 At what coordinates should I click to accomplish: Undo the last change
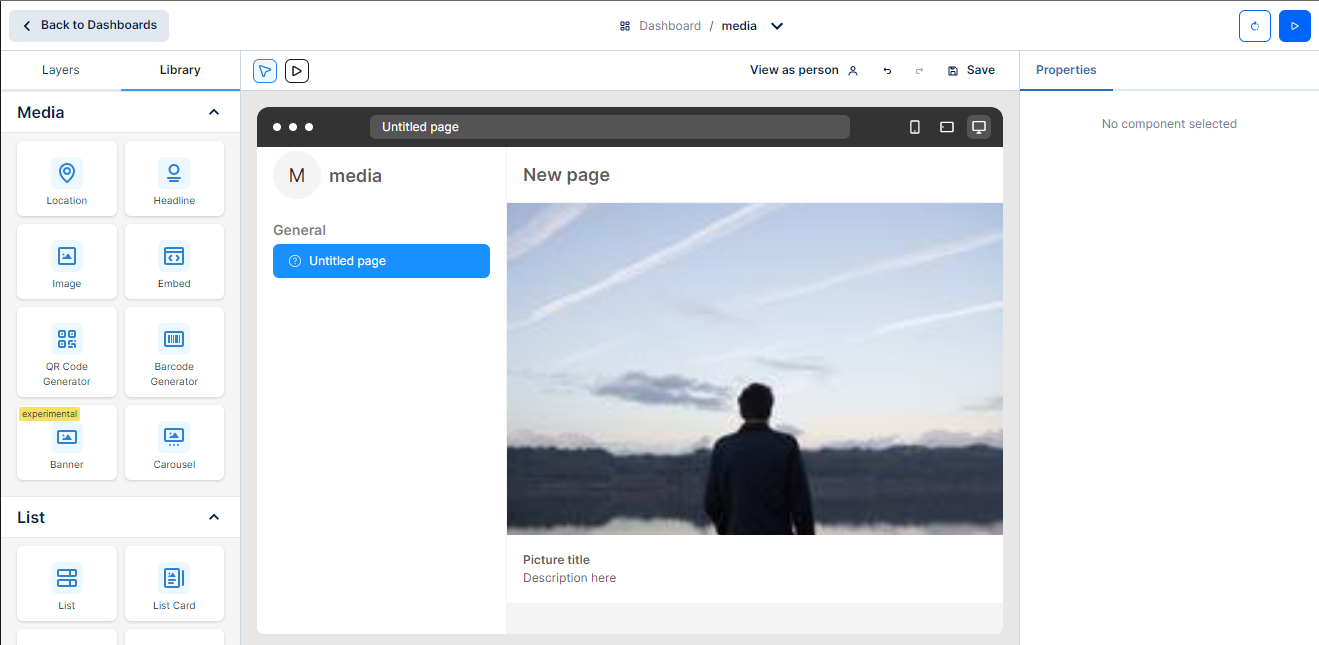[887, 71]
